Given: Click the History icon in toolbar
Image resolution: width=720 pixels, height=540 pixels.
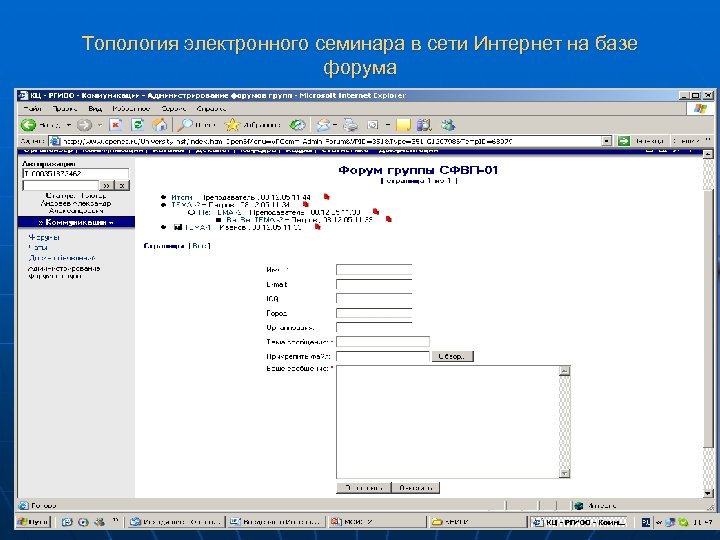Looking at the screenshot, I should 298,125.
